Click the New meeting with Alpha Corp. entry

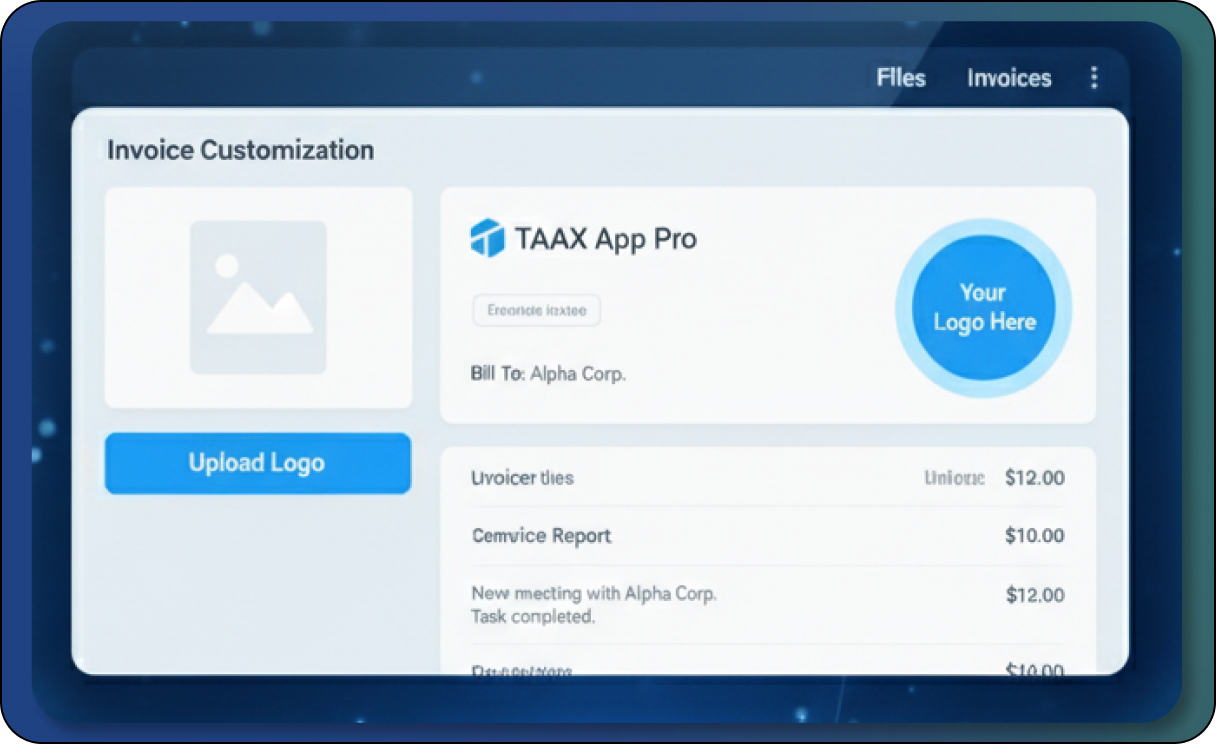pos(593,593)
